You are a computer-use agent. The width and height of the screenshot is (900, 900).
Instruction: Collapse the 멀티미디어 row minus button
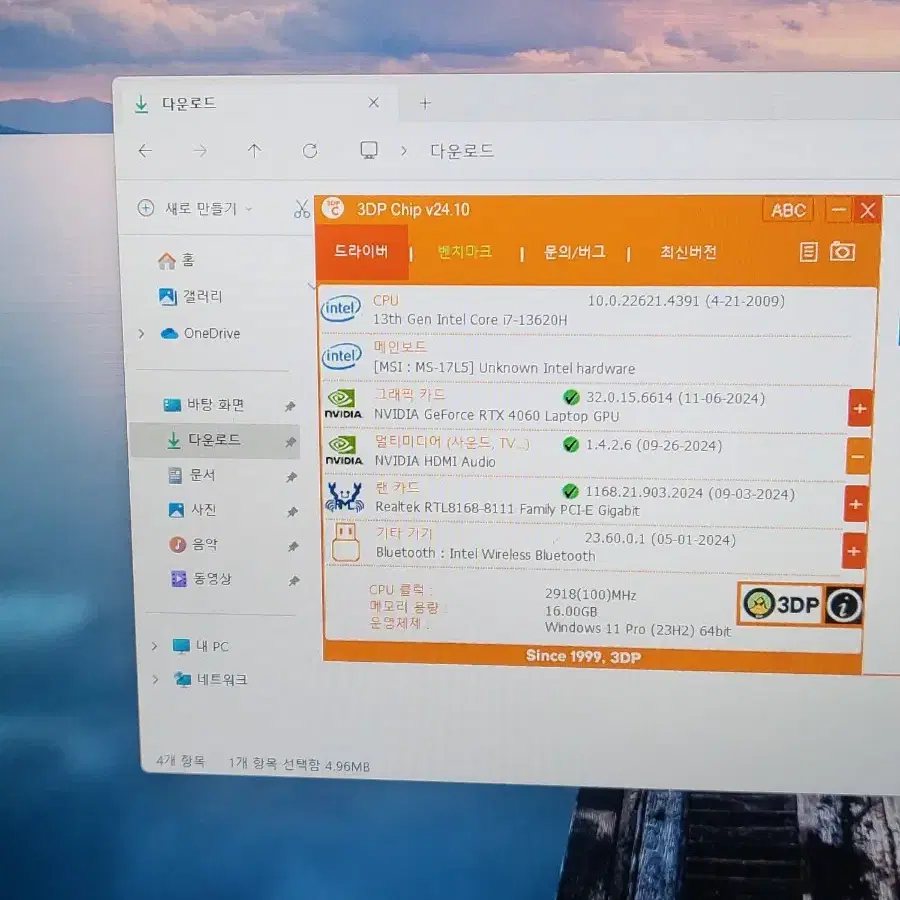(858, 456)
